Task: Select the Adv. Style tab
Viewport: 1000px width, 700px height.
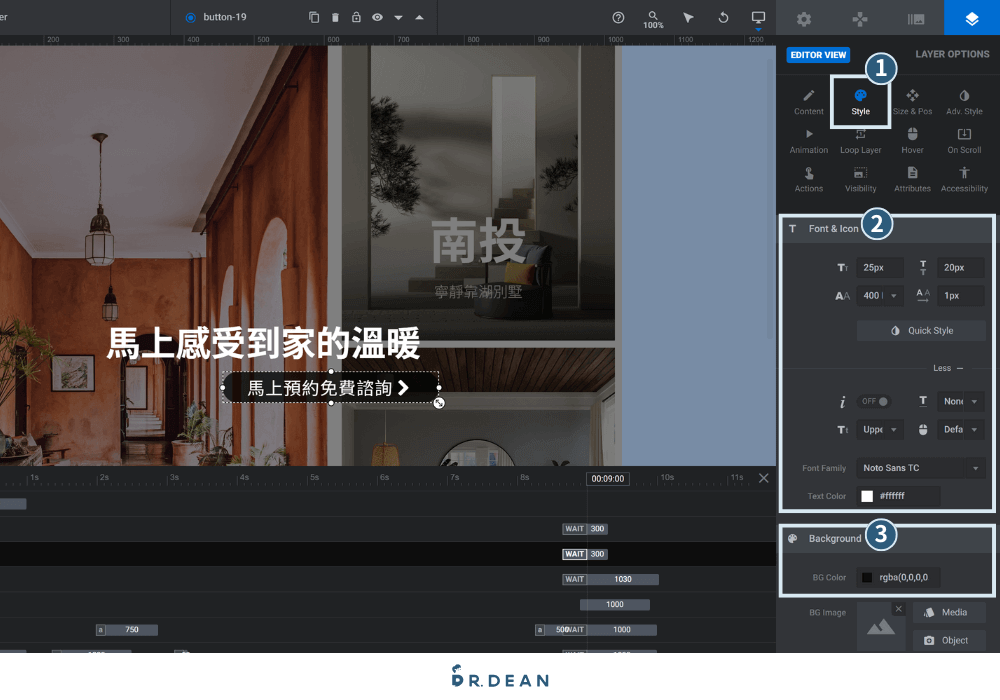Action: click(x=964, y=100)
